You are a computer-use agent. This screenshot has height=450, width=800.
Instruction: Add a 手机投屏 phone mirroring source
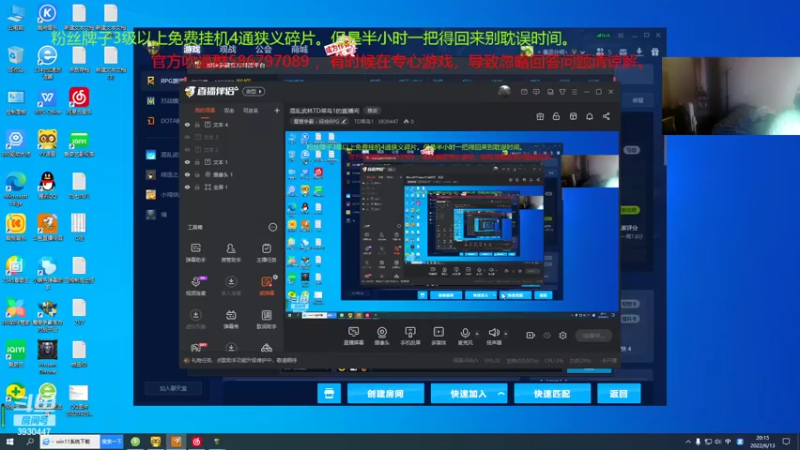pyautogui.click(x=410, y=336)
